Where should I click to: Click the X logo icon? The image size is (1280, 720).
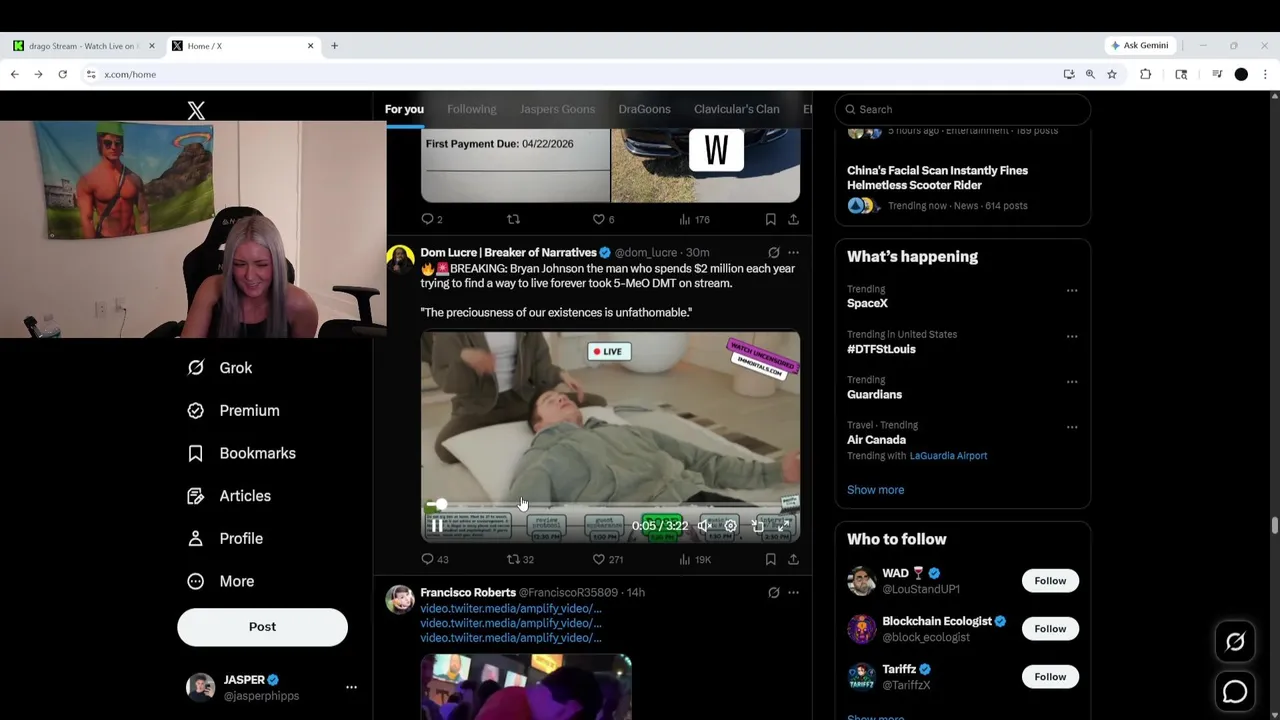click(196, 110)
